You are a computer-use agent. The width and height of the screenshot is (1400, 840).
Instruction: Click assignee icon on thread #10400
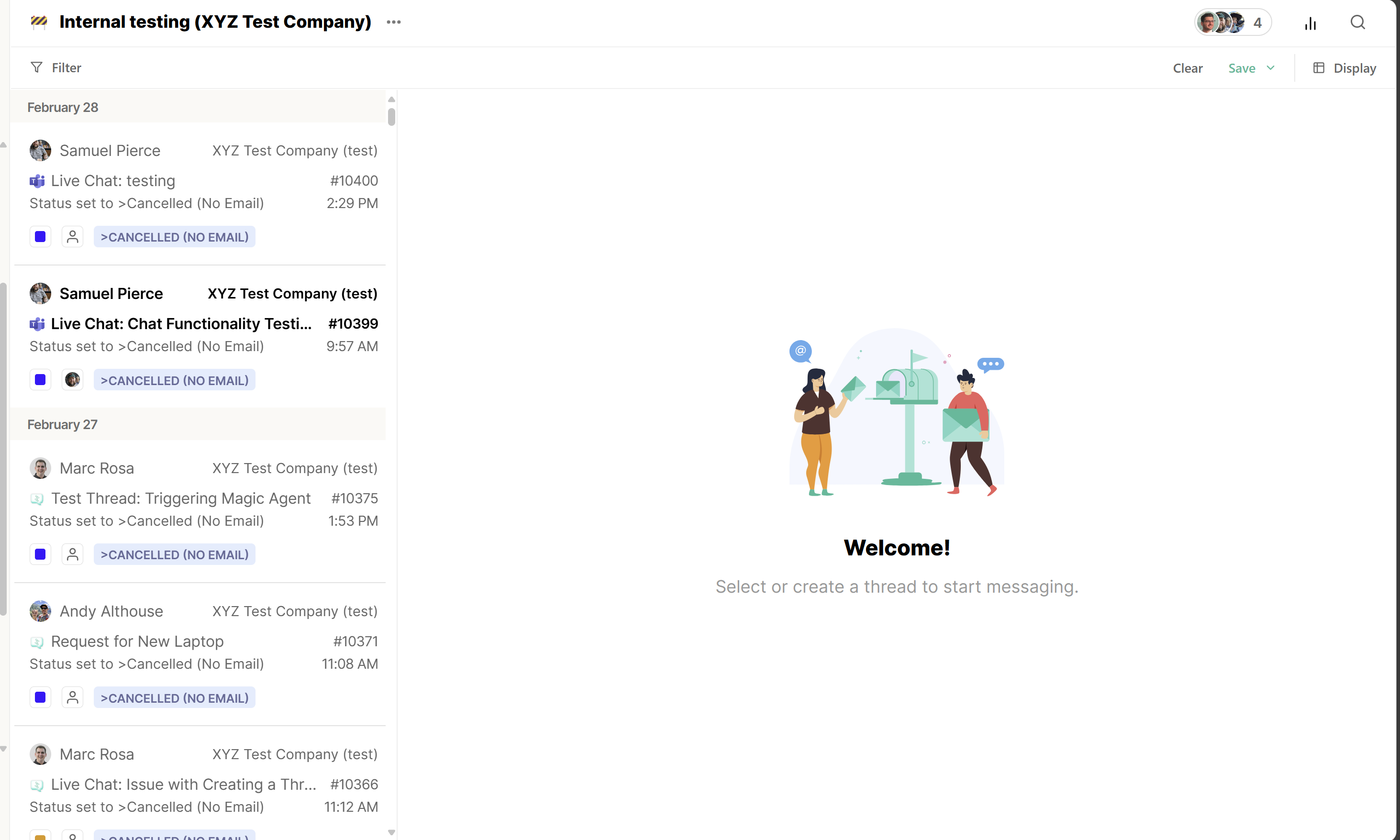72,237
